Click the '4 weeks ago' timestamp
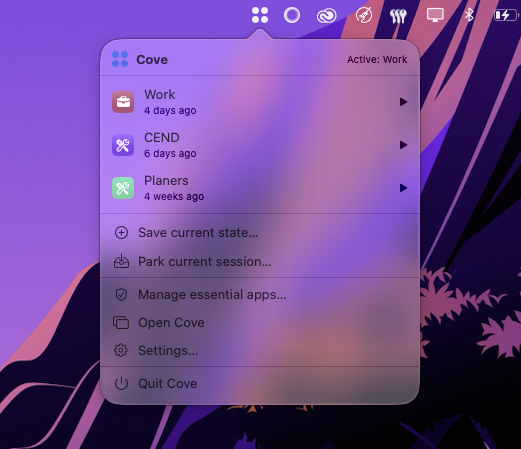Screen dimensions: 521x449 174,196
